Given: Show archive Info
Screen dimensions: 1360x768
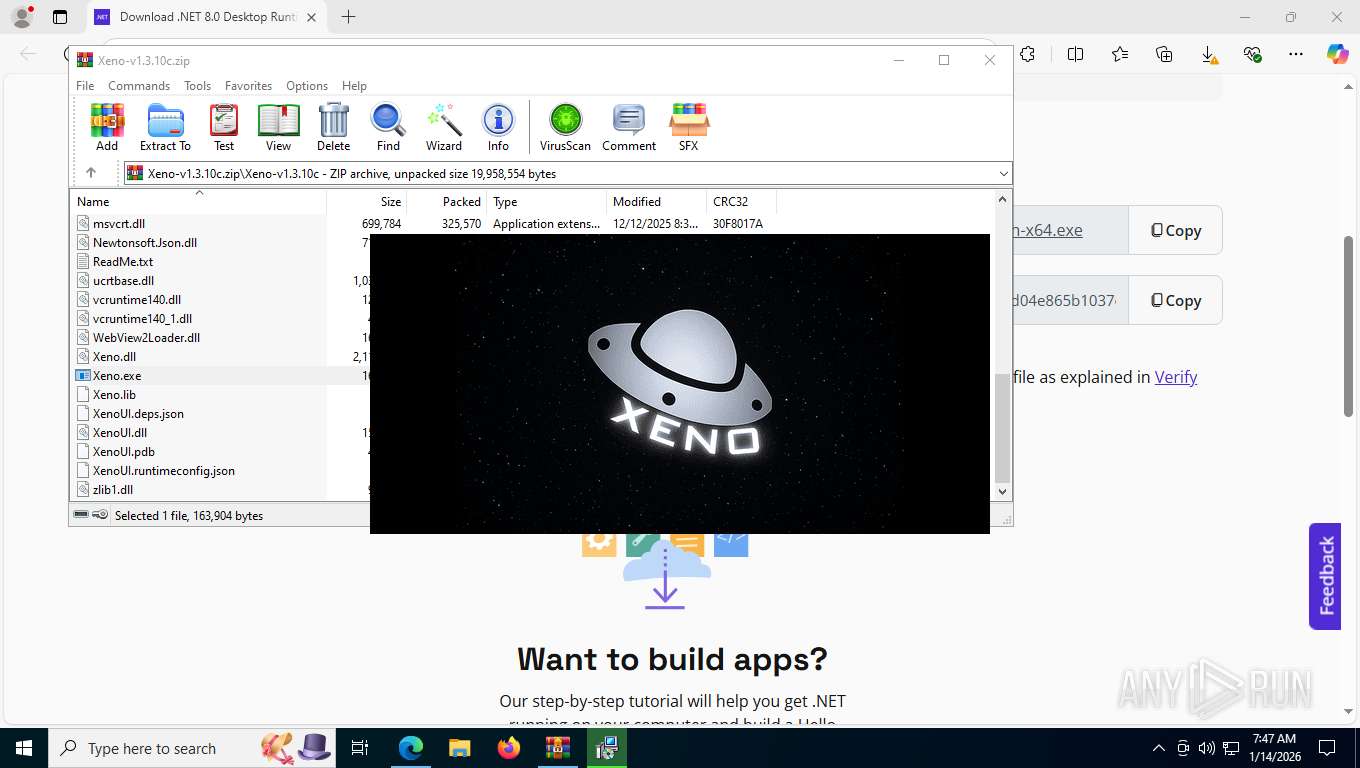Looking at the screenshot, I should pyautogui.click(x=498, y=127).
